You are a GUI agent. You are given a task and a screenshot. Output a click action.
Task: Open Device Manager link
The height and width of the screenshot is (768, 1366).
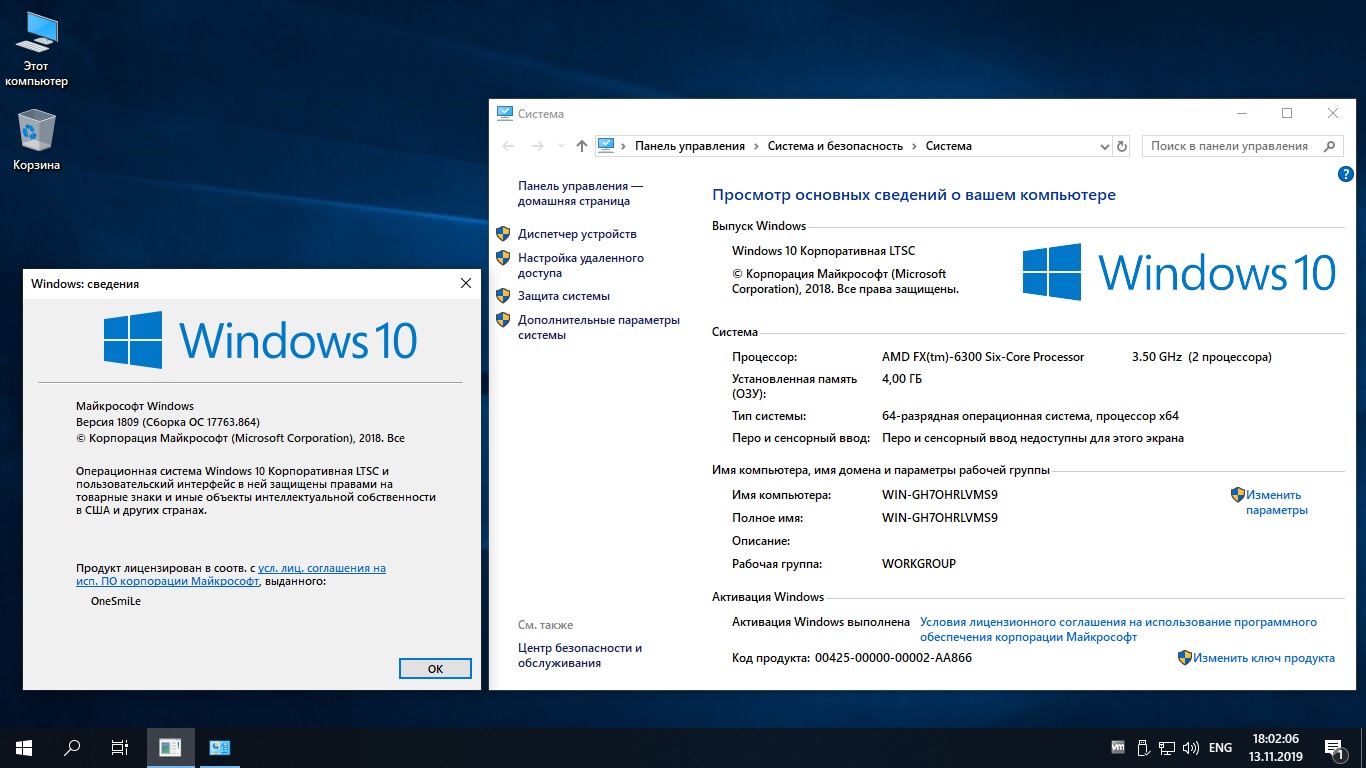577,234
